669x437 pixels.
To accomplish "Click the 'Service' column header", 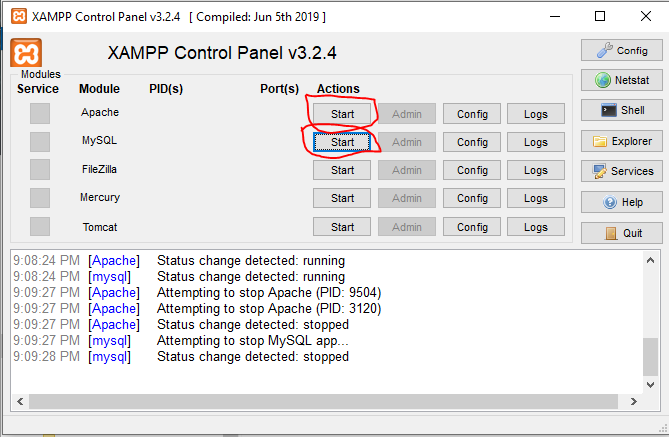I will pyautogui.click(x=38, y=89).
